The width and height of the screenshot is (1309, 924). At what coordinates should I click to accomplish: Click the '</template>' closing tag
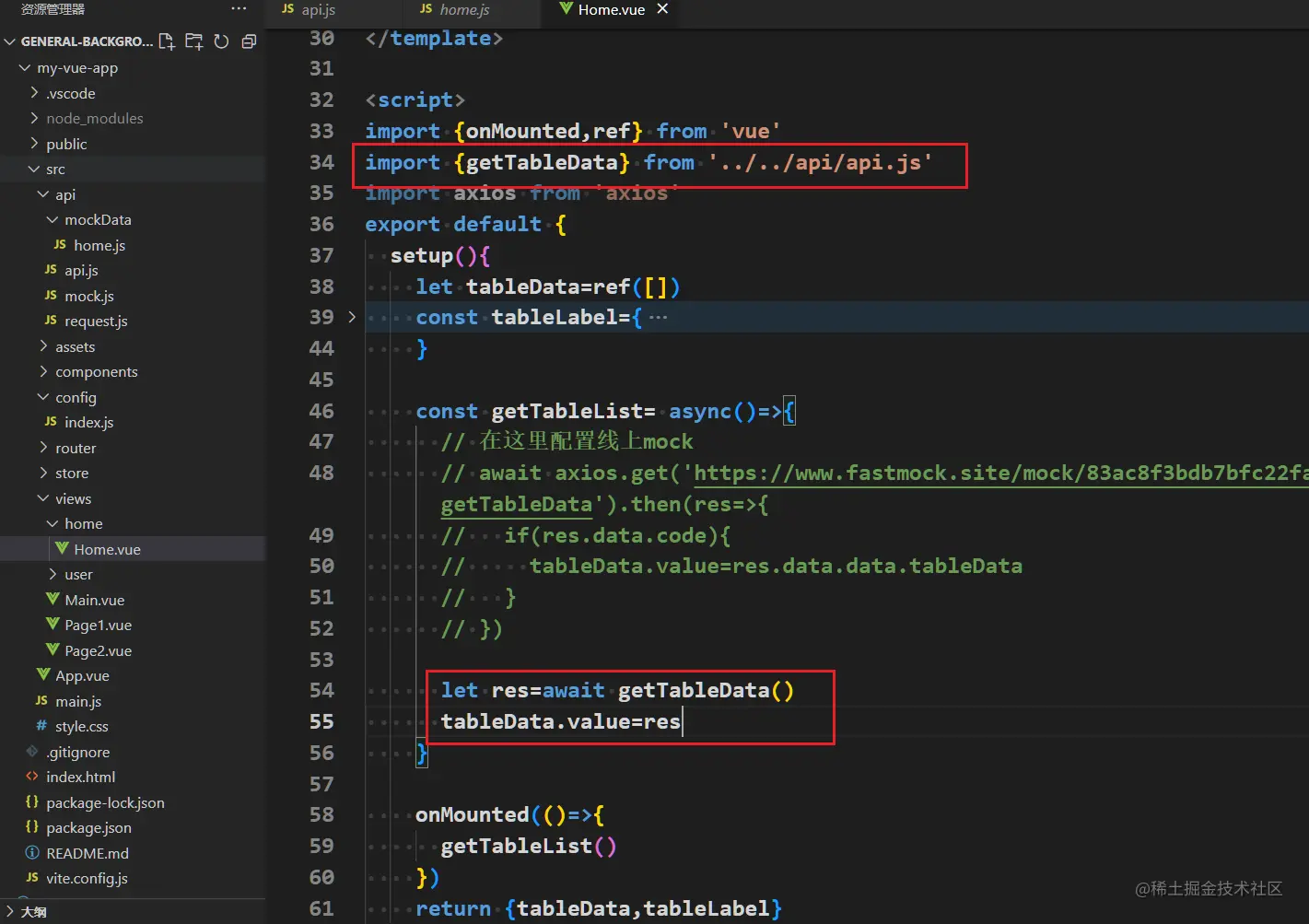pyautogui.click(x=434, y=39)
